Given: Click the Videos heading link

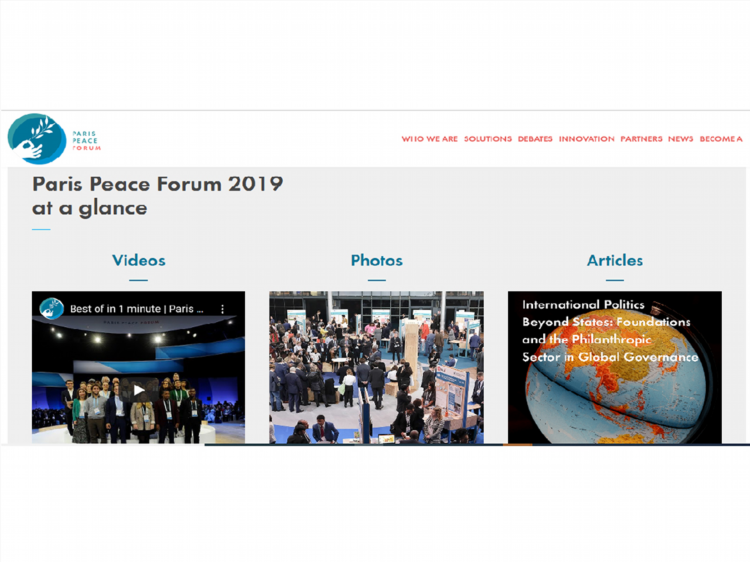Looking at the screenshot, I should [x=139, y=260].
